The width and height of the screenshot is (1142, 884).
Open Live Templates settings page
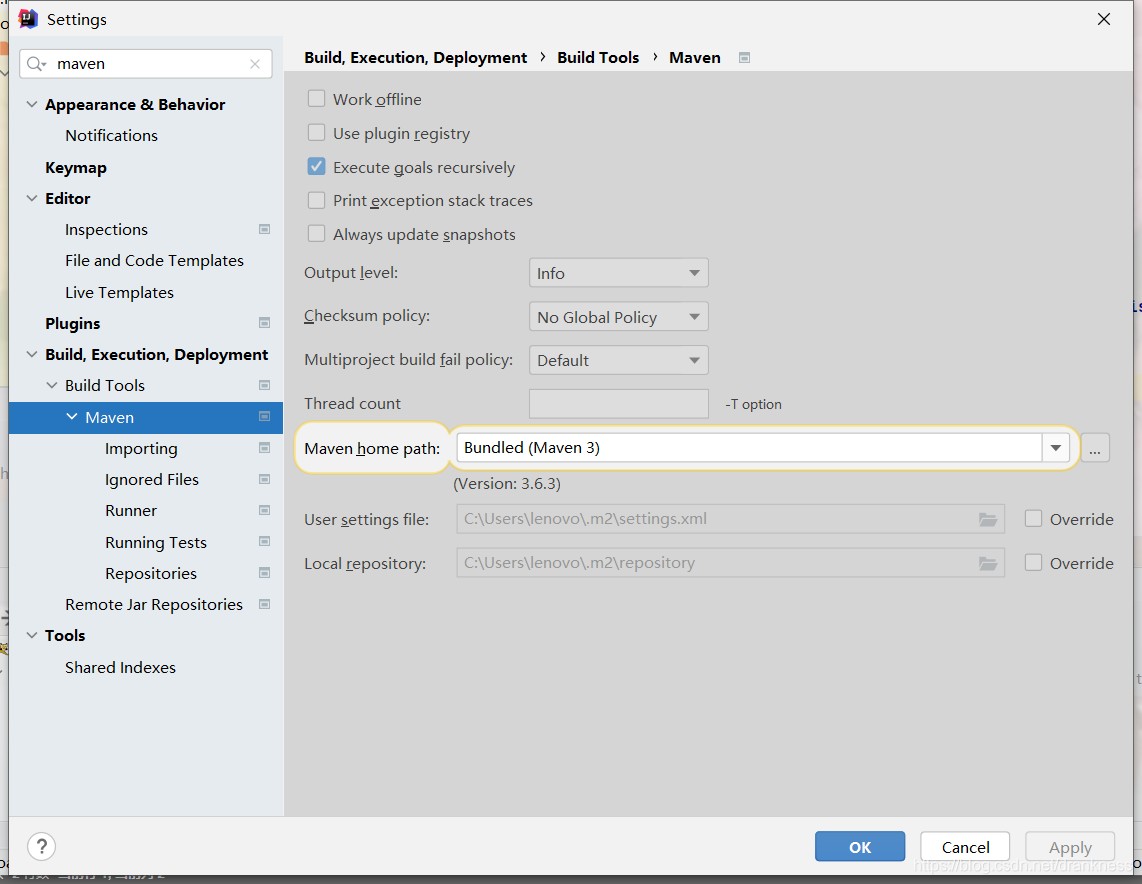click(x=119, y=293)
